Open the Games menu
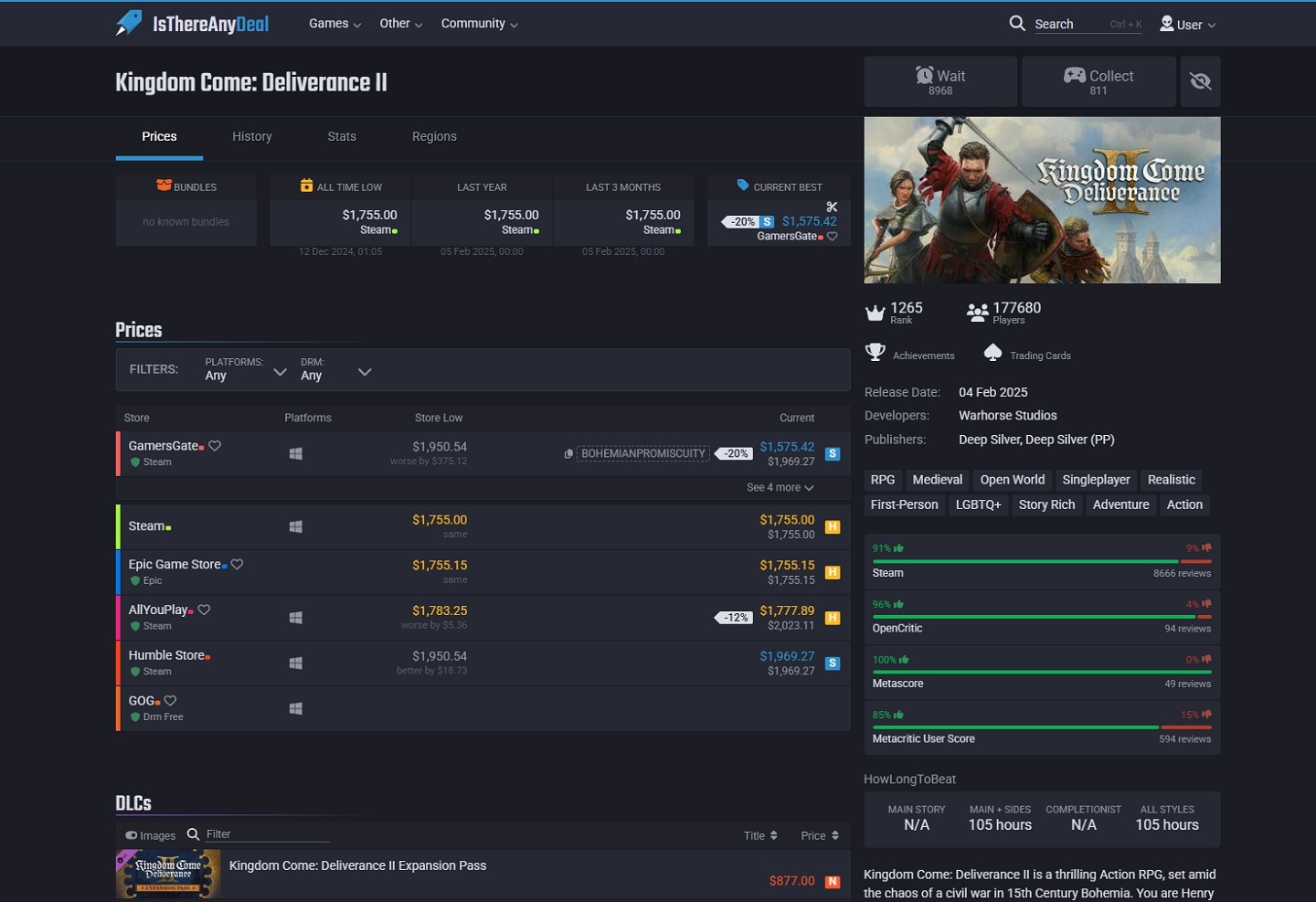The image size is (1316, 902). tap(334, 24)
